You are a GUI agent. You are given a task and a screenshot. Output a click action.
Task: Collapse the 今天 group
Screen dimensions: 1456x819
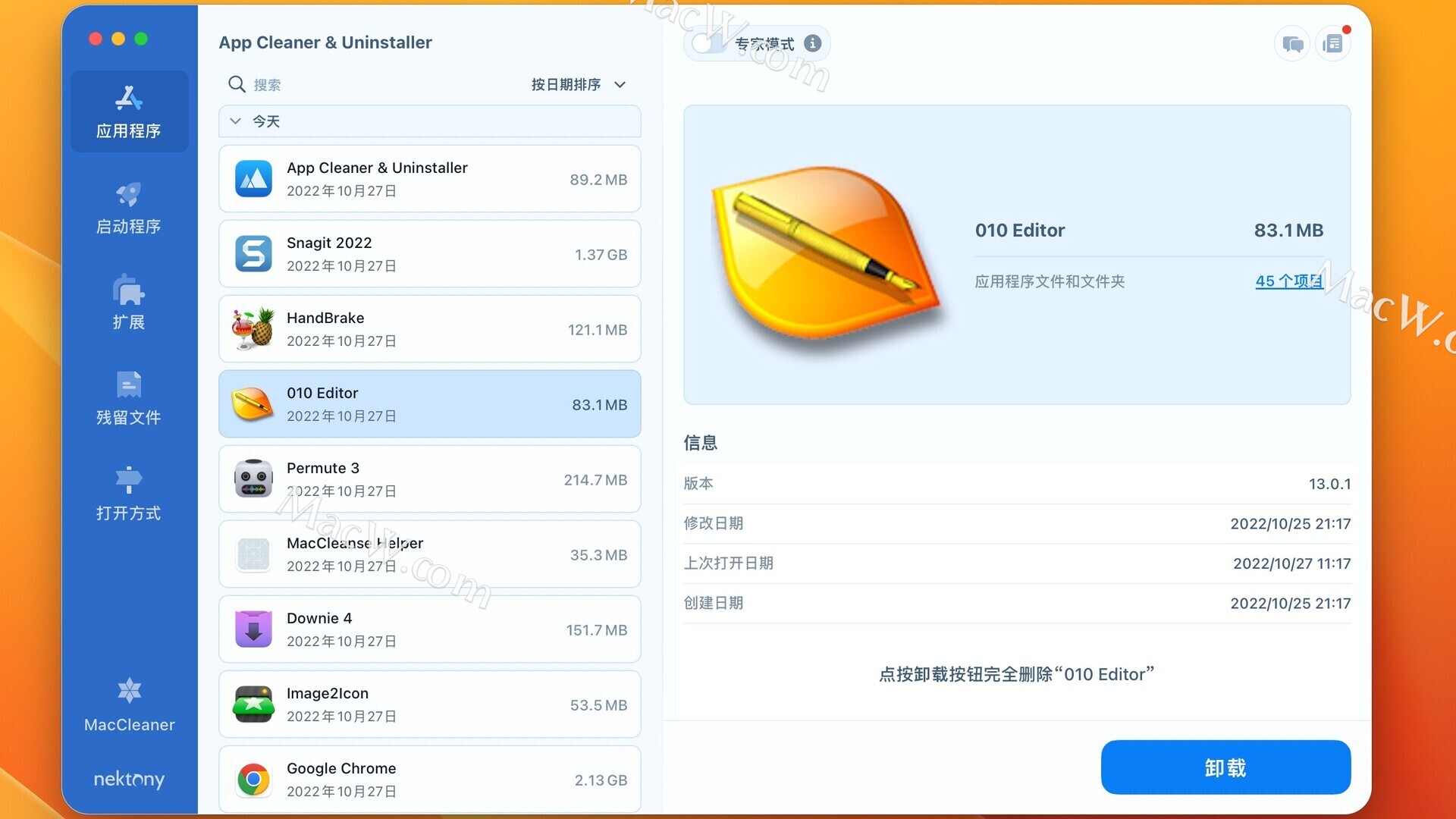coord(236,121)
